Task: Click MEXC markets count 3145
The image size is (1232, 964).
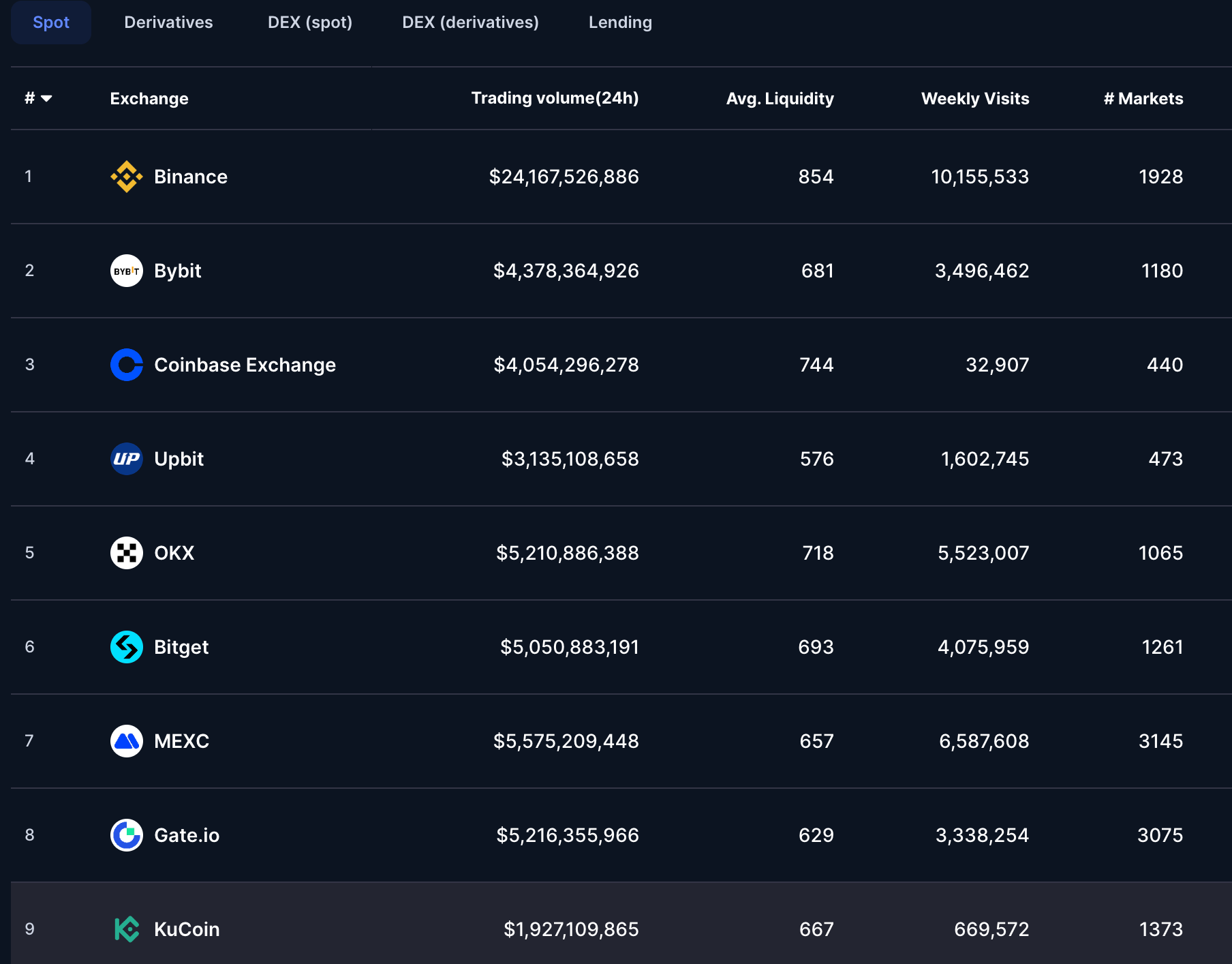Action: (x=1161, y=741)
